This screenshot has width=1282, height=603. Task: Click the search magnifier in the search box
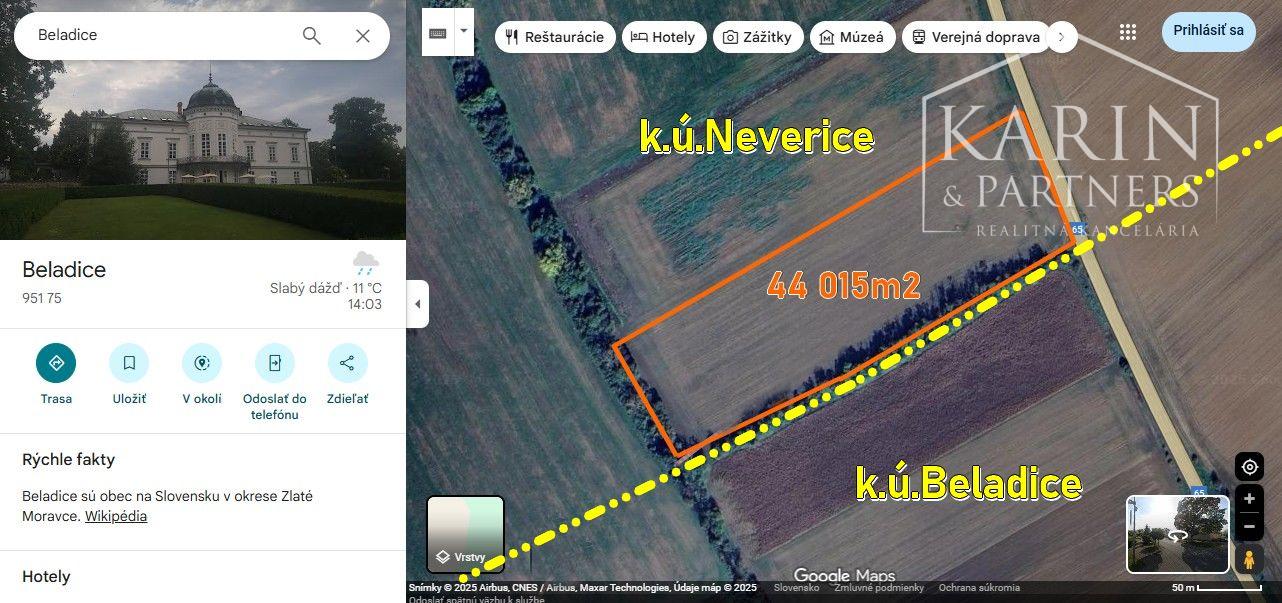(x=311, y=35)
